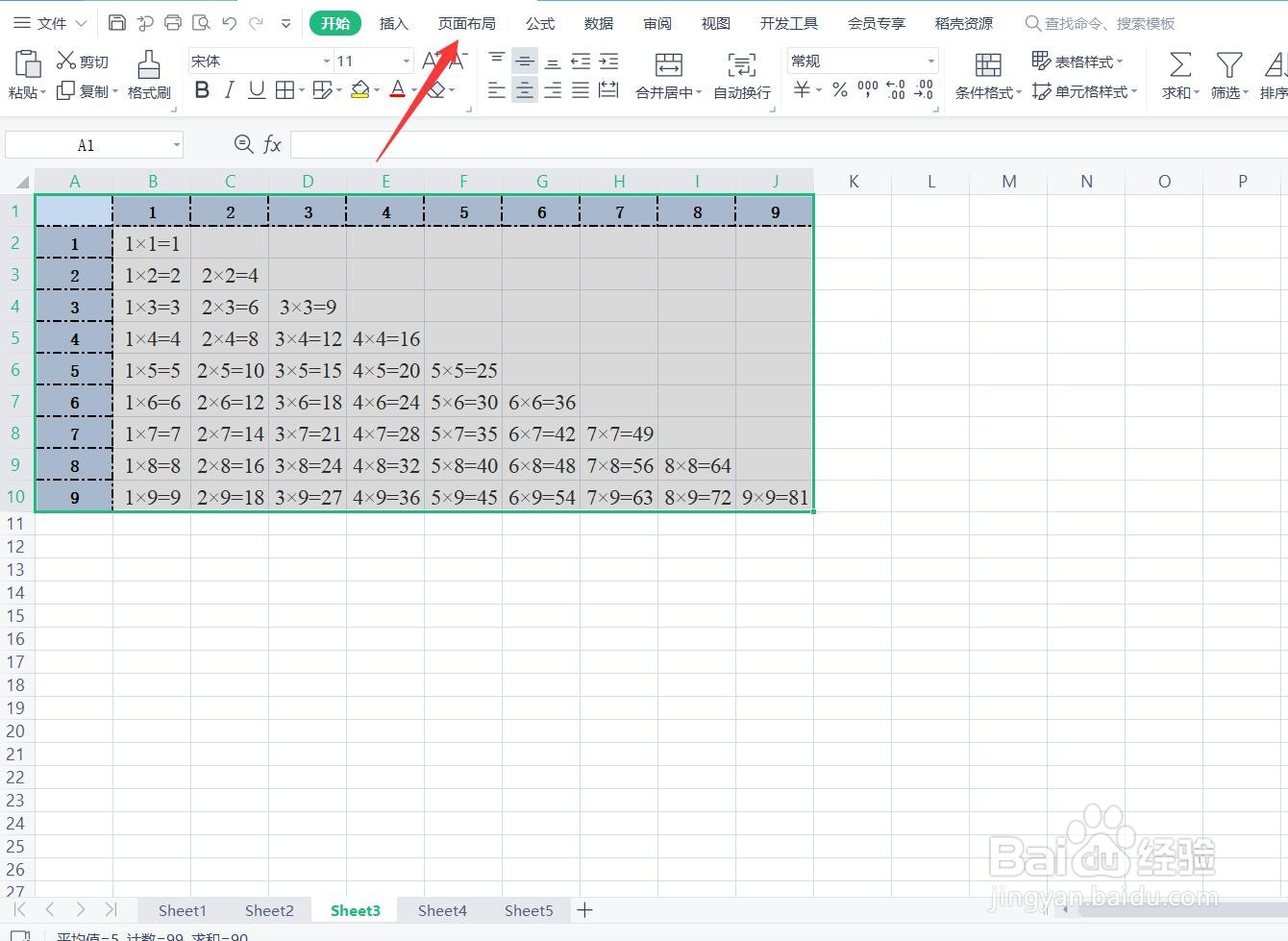Click the Print icon in quick access toolbar
The width and height of the screenshot is (1288, 941).
pos(173,23)
